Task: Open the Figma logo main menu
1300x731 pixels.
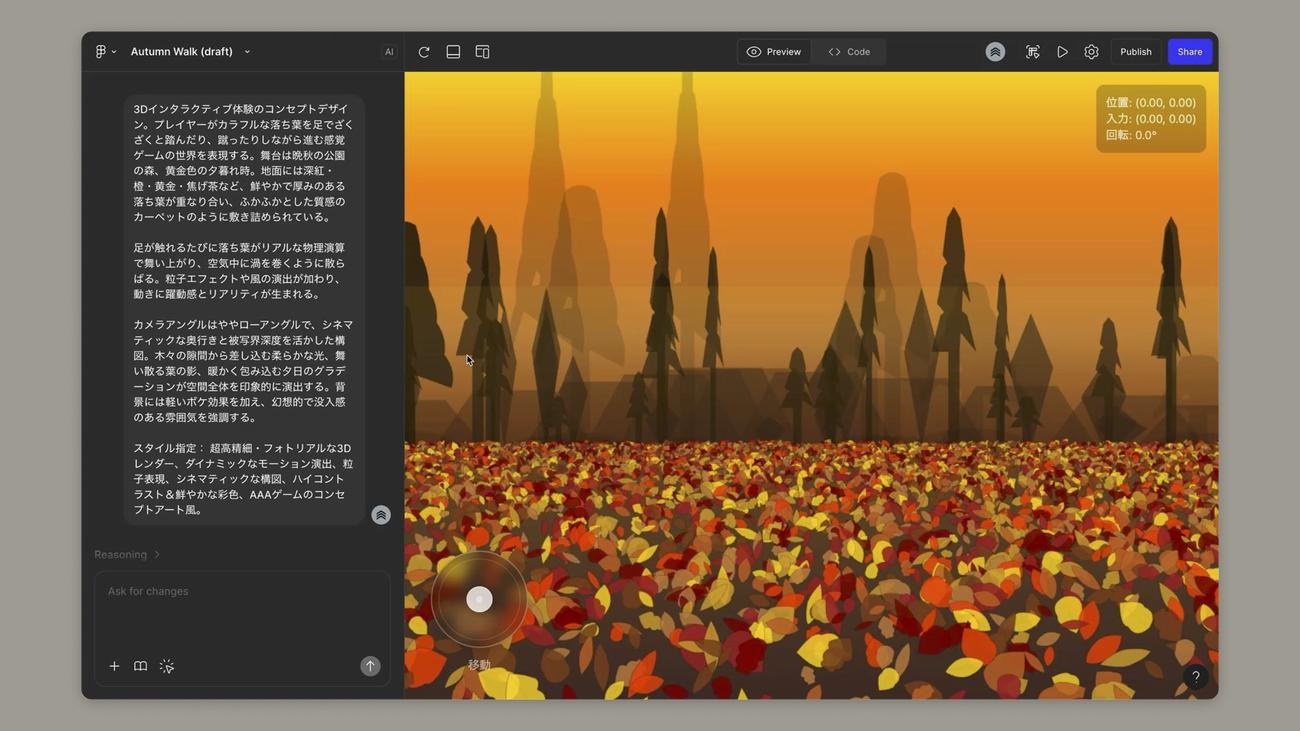Action: pos(105,52)
